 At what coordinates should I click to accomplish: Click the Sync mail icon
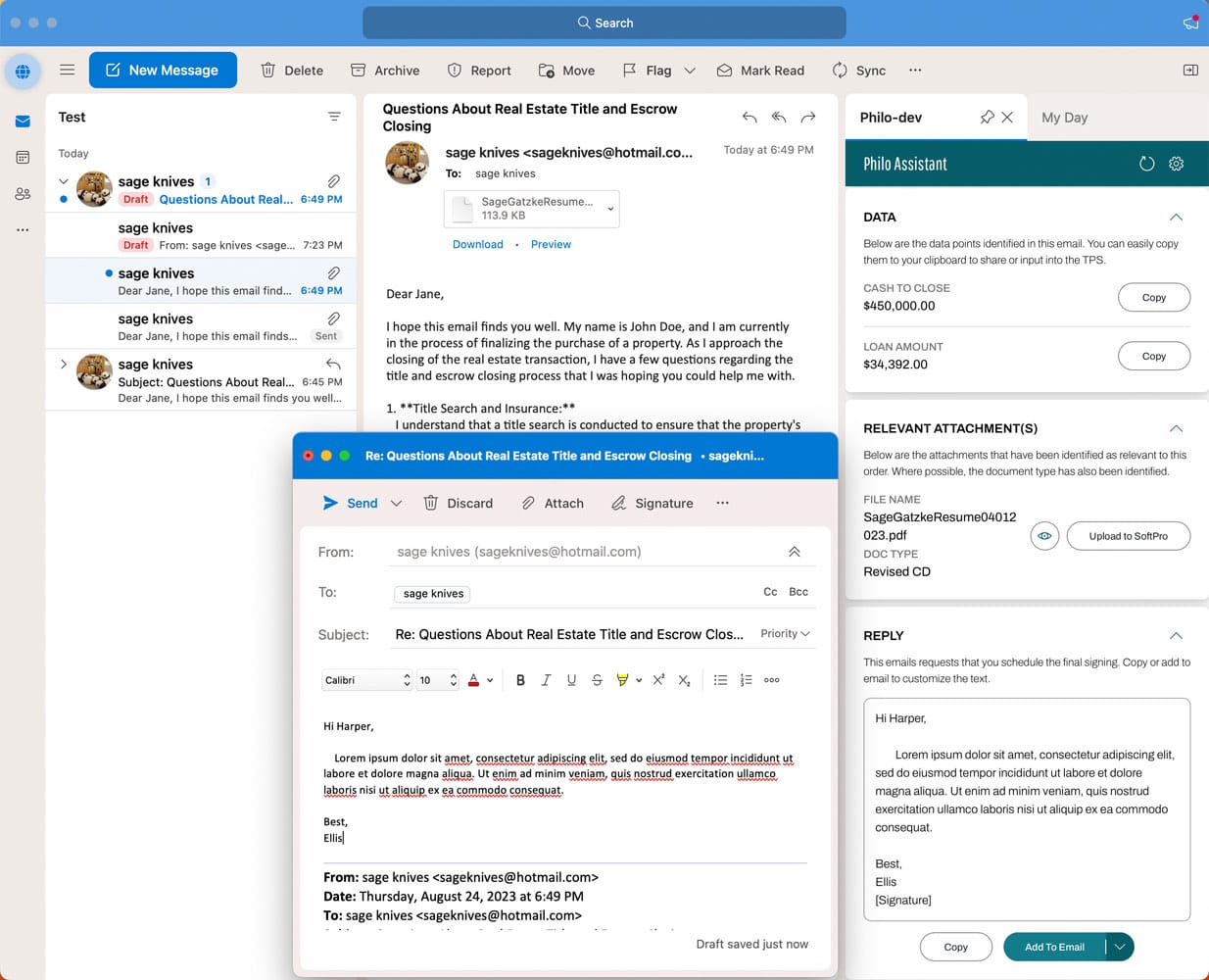tap(840, 71)
